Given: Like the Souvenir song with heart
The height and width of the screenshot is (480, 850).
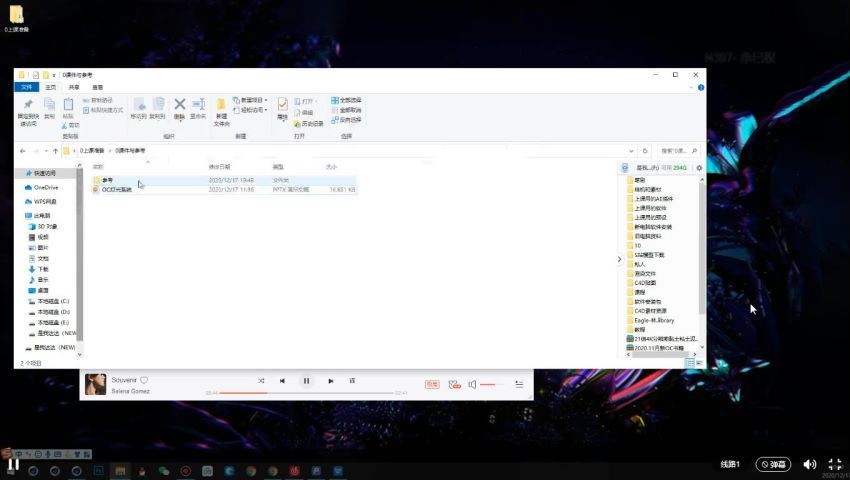Looking at the screenshot, I should click(x=144, y=380).
